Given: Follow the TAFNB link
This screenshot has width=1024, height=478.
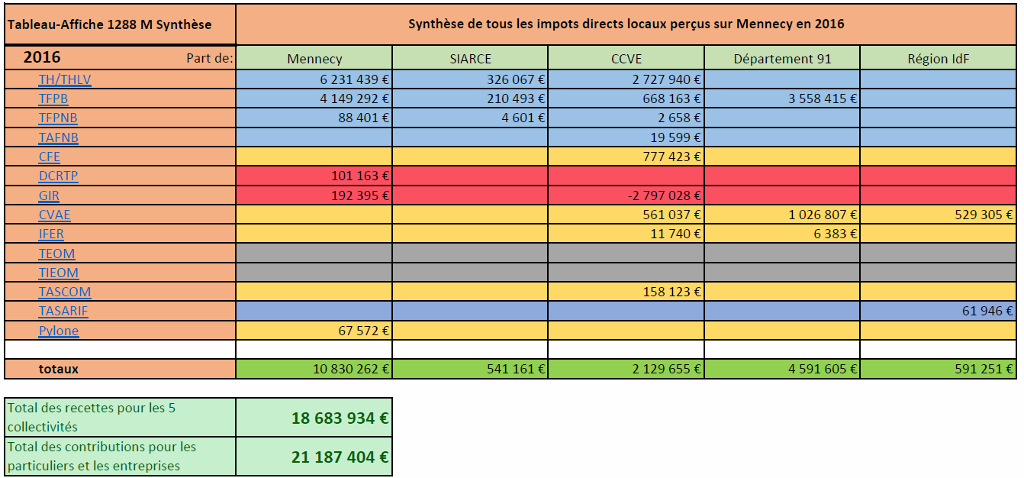Looking at the screenshot, I should click(x=57, y=137).
